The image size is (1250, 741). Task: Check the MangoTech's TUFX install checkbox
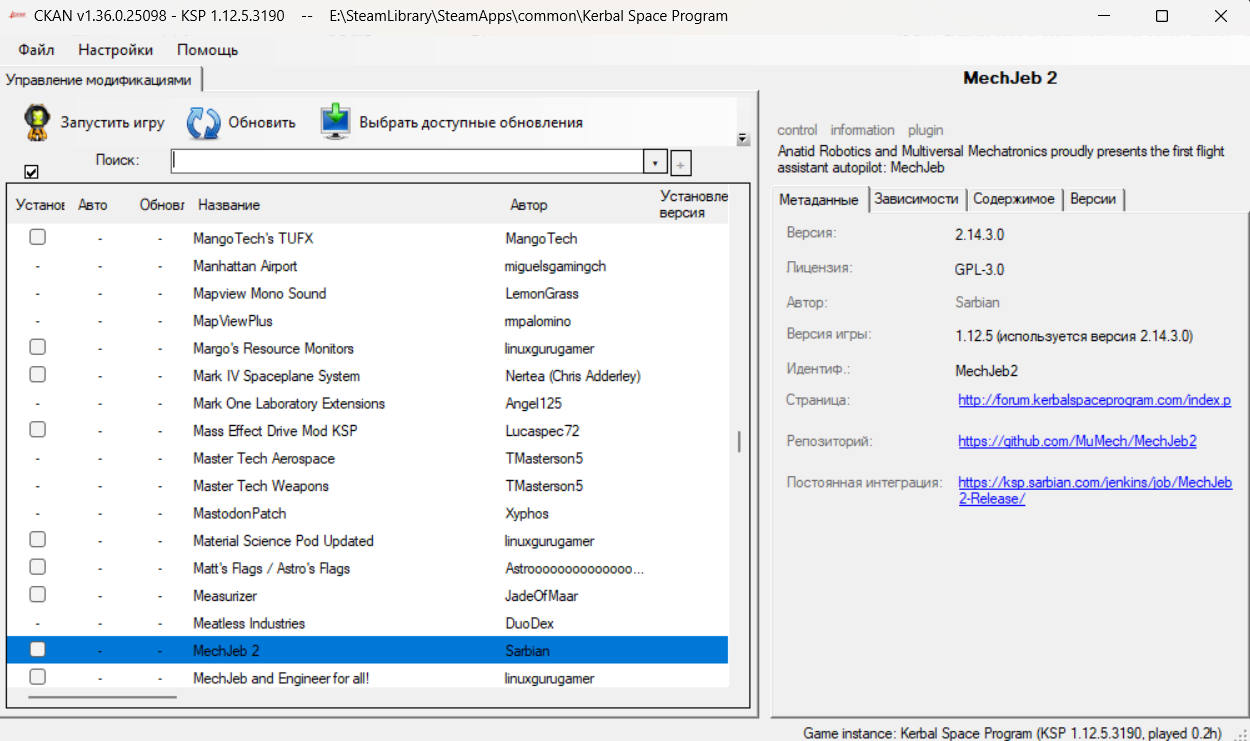[37, 238]
